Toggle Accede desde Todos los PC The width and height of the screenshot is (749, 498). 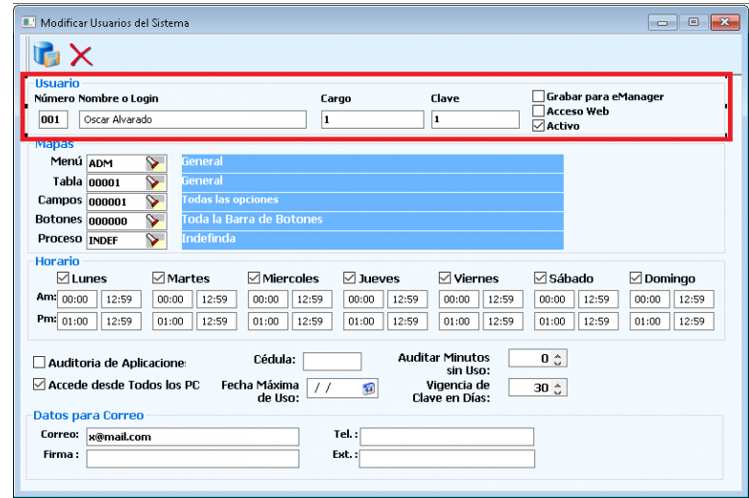pos(40,384)
